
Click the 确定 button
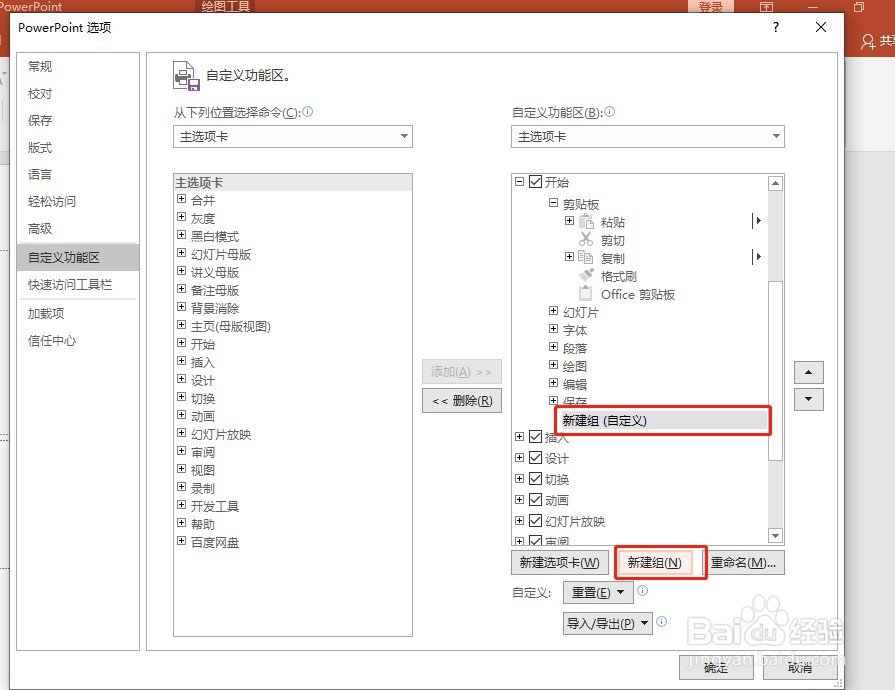point(716,668)
